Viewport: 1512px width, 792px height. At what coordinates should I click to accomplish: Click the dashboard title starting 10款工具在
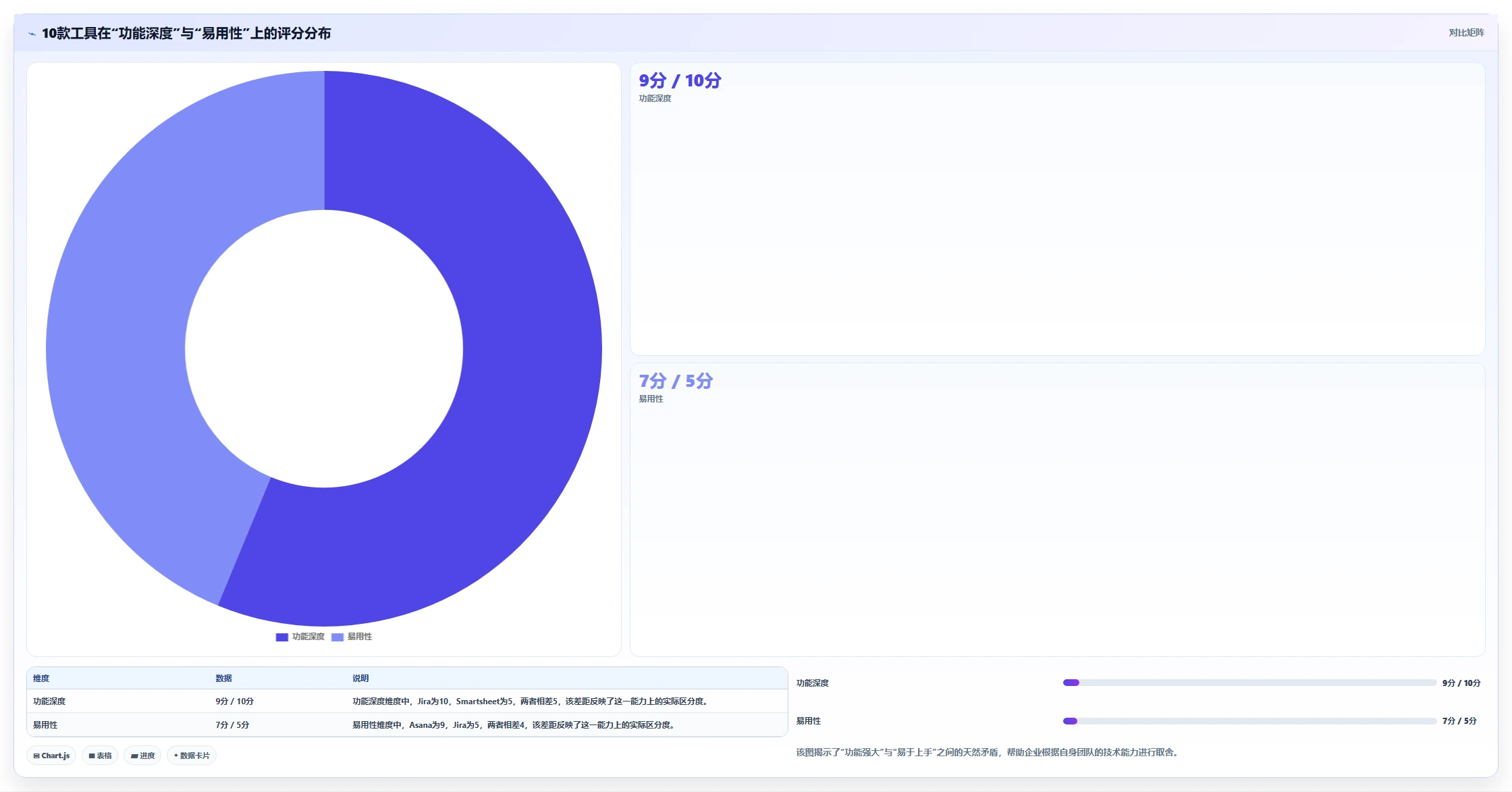[186, 33]
